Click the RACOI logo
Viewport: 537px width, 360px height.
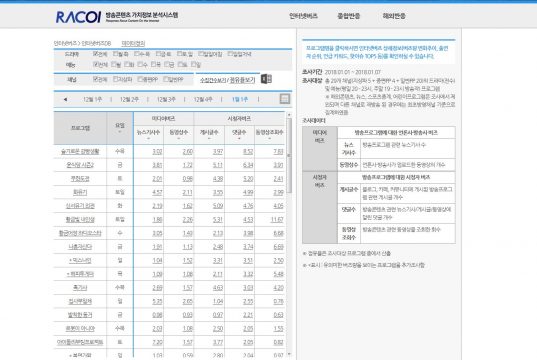click(78, 17)
